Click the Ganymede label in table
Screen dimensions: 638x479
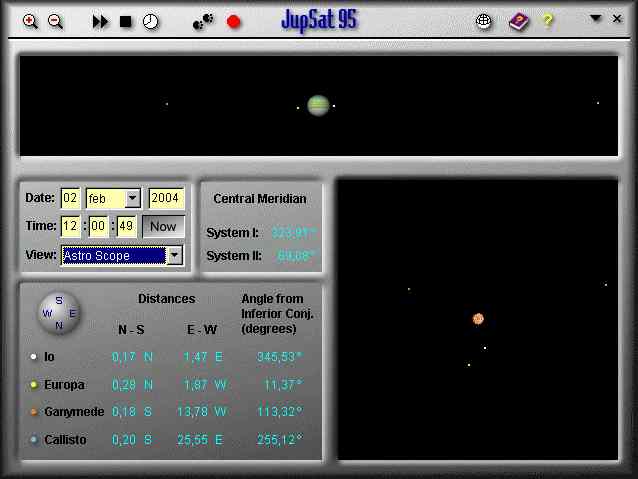point(74,412)
